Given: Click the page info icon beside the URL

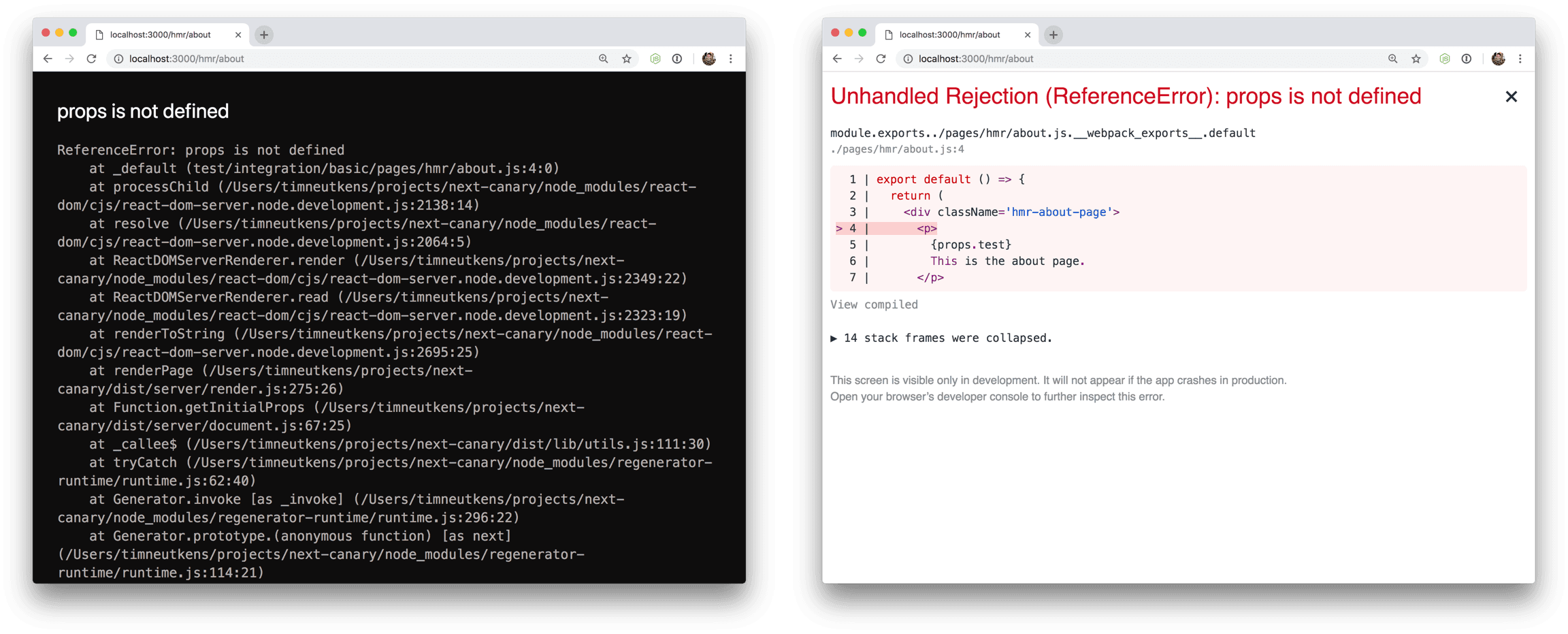Looking at the screenshot, I should pyautogui.click(x=908, y=59).
